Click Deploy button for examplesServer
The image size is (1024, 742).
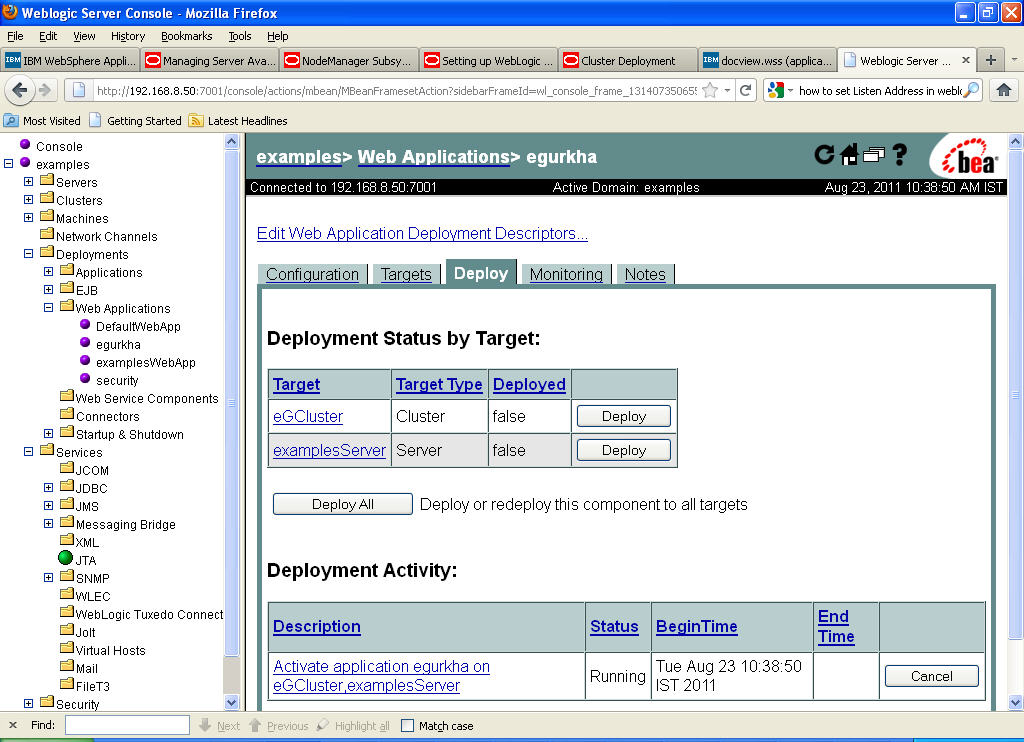click(624, 450)
